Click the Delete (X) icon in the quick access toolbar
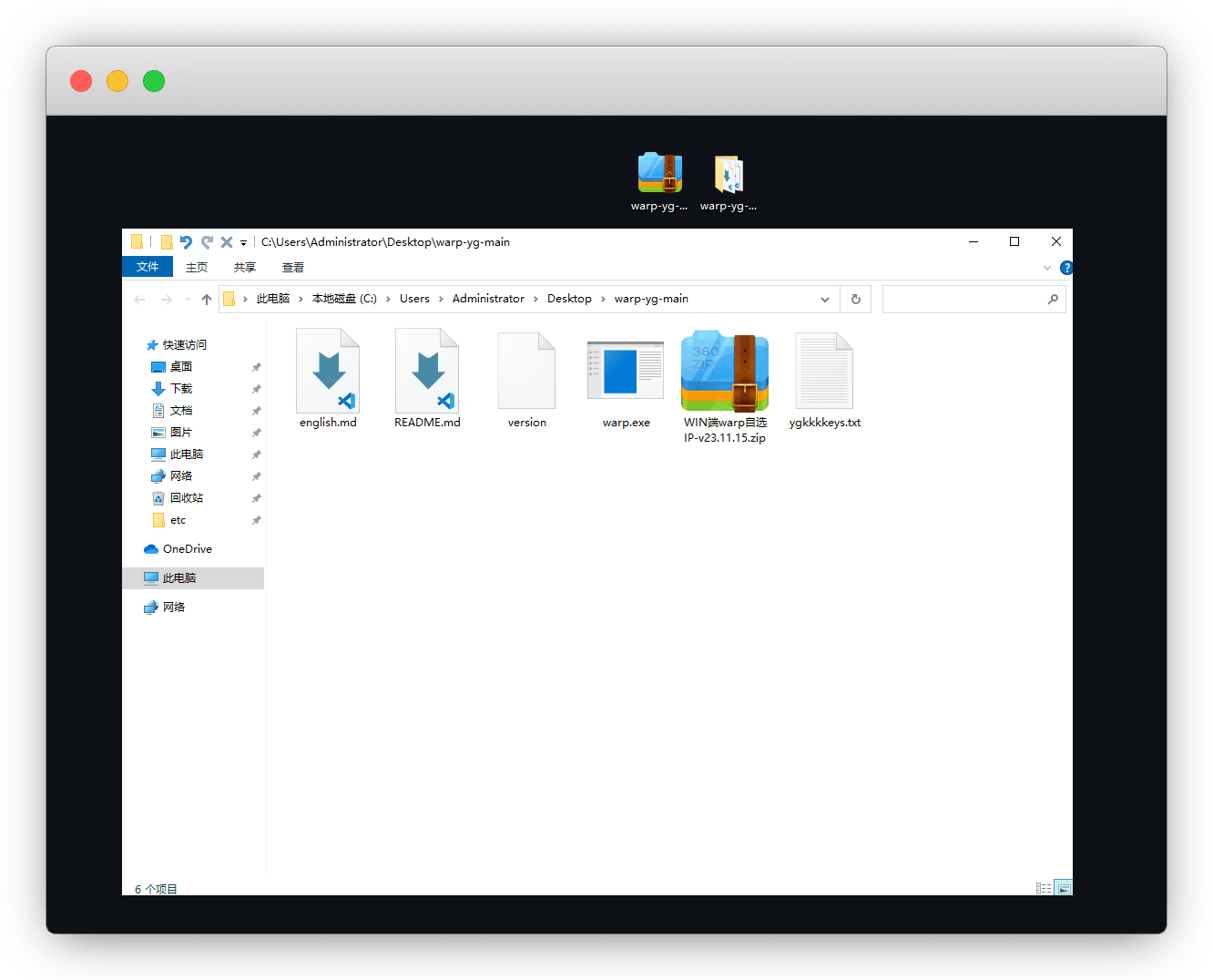This screenshot has height=980, width=1213. 227,242
